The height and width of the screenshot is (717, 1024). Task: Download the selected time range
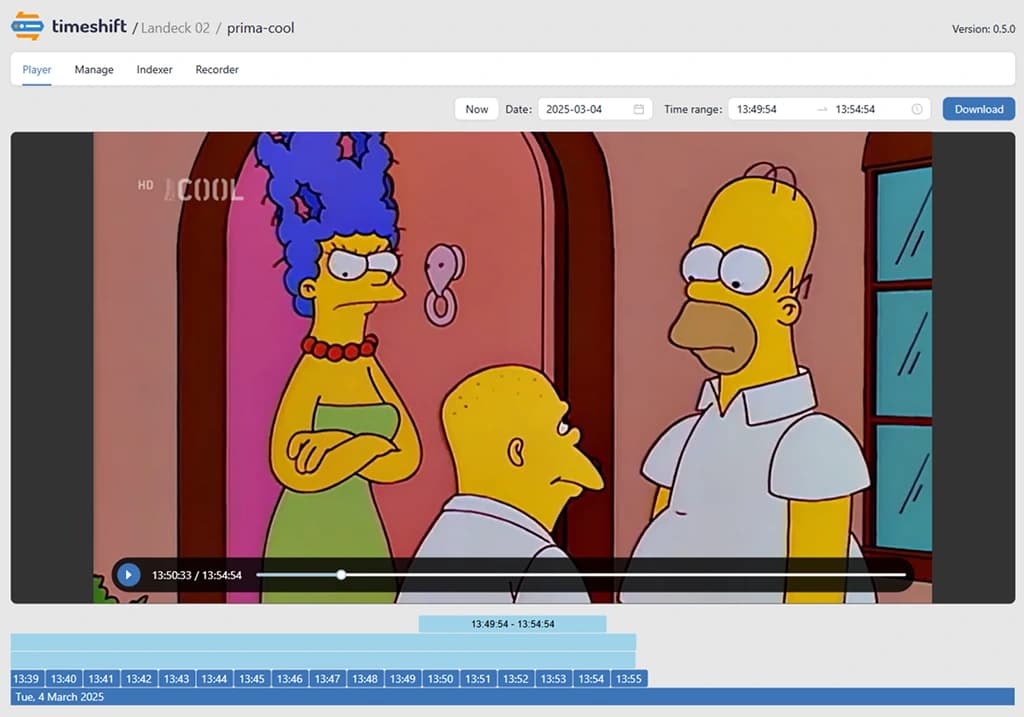coord(978,109)
